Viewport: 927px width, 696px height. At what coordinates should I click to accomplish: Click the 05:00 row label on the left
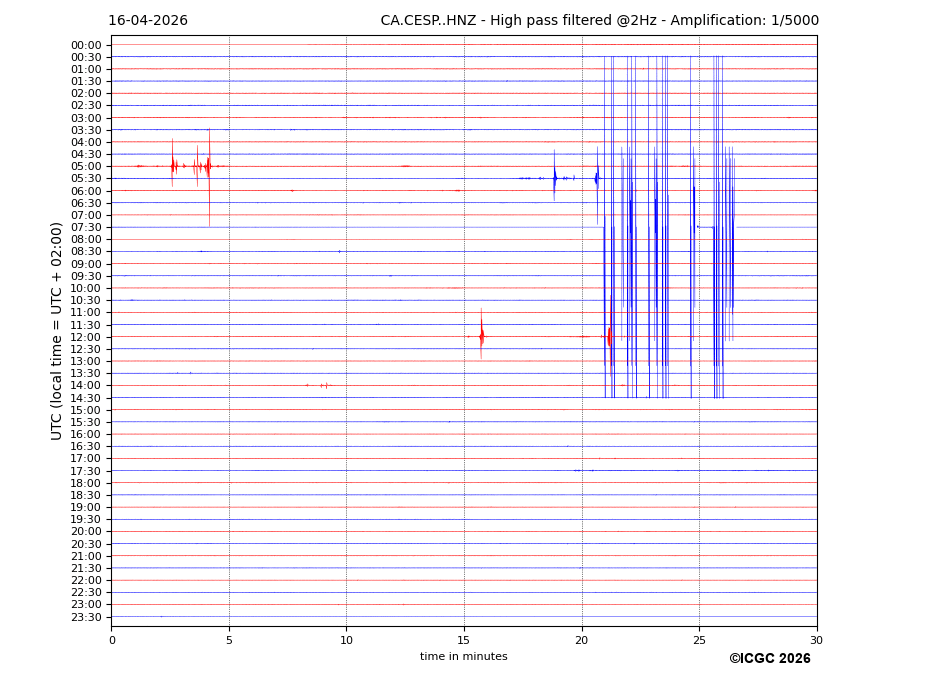coord(86,166)
